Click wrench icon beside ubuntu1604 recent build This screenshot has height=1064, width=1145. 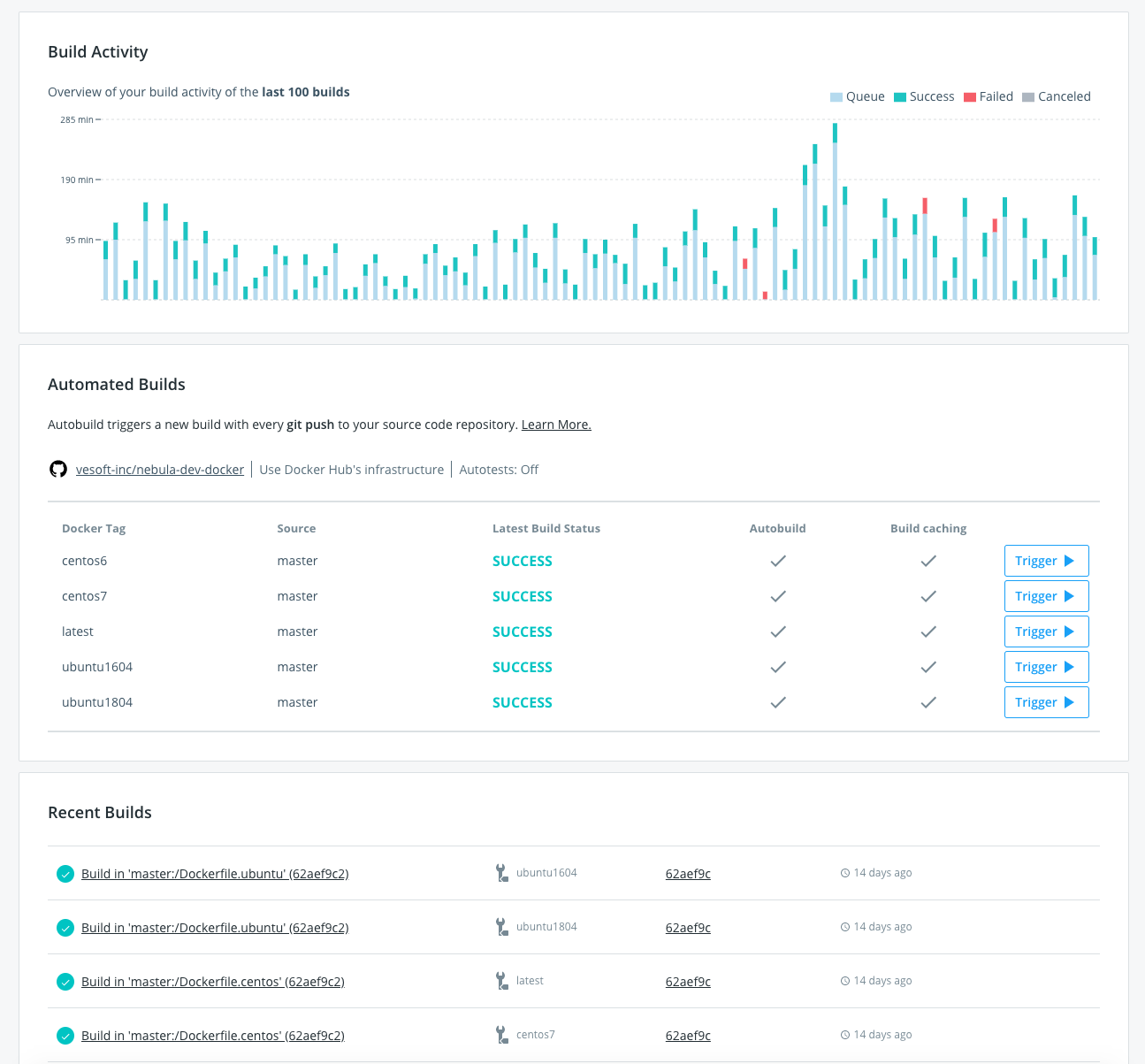[501, 873]
